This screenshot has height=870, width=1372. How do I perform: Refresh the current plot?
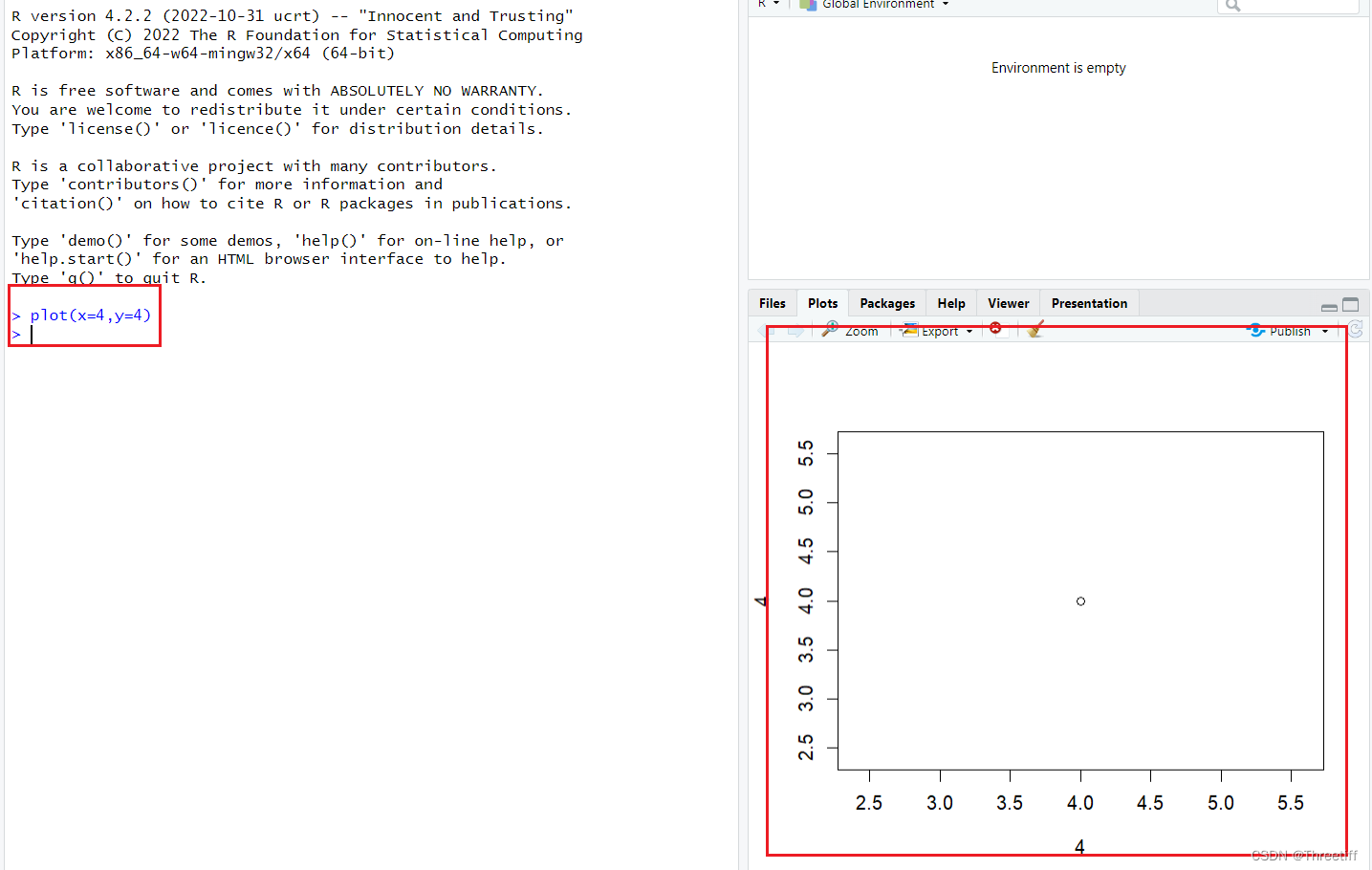point(1356,330)
